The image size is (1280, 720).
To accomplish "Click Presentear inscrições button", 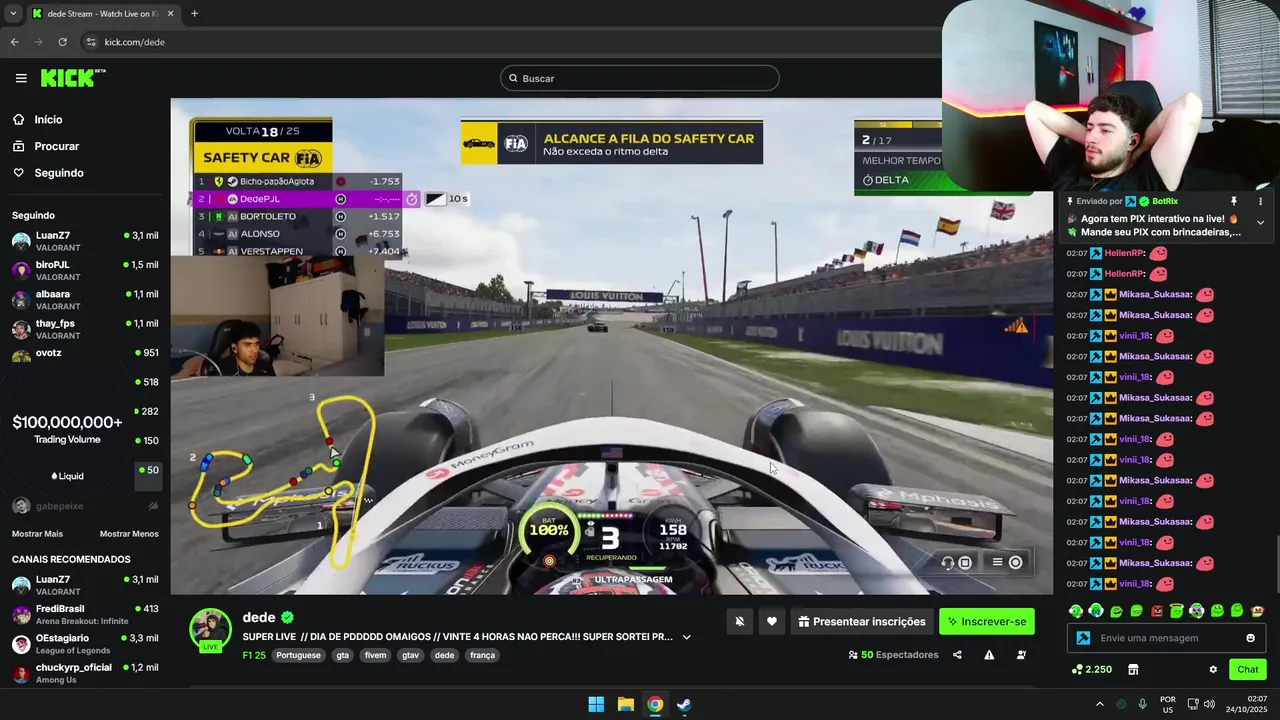I will point(861,622).
